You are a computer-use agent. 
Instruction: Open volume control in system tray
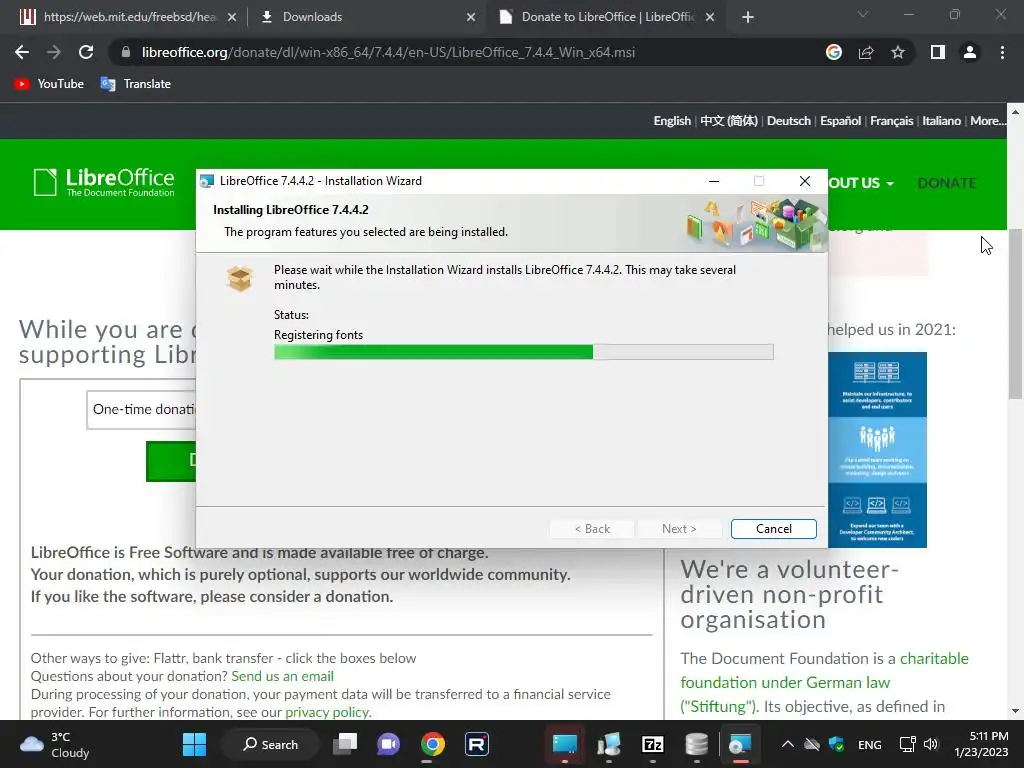[x=931, y=744]
